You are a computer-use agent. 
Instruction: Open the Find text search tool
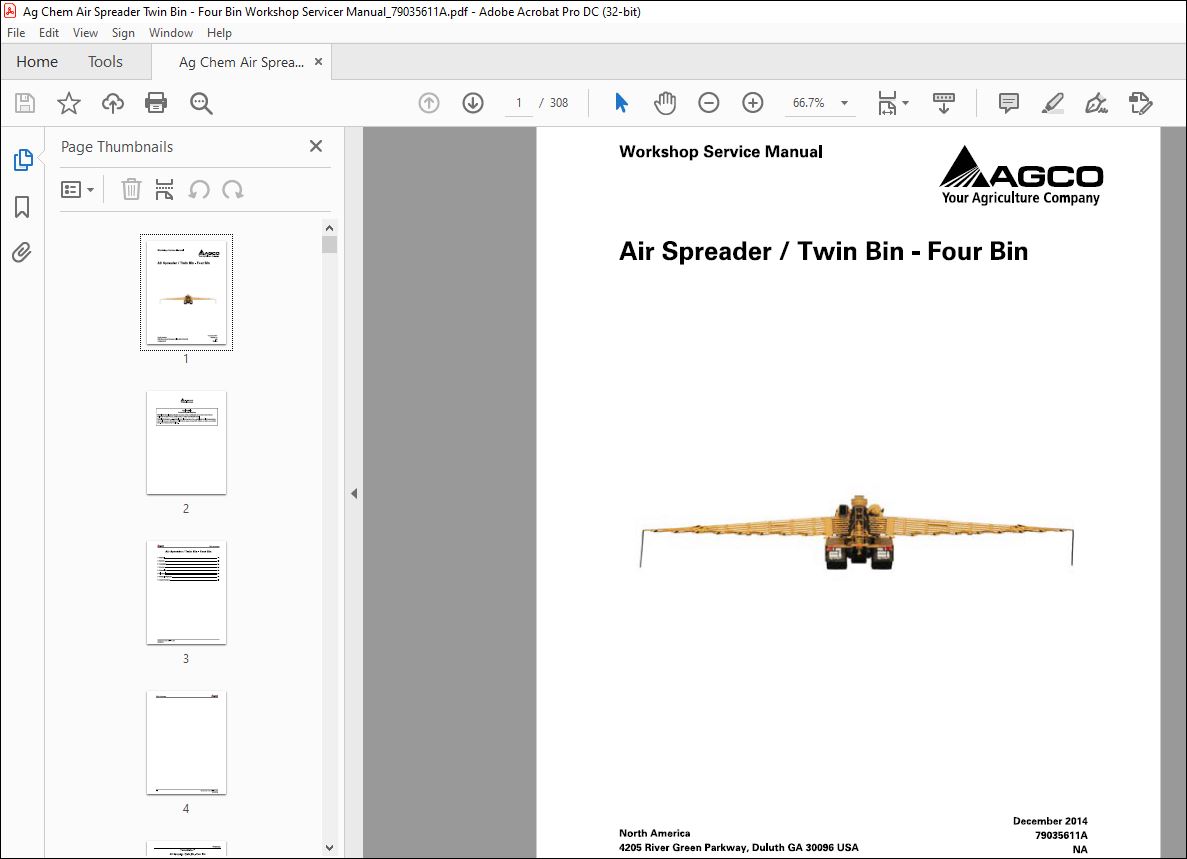201,103
